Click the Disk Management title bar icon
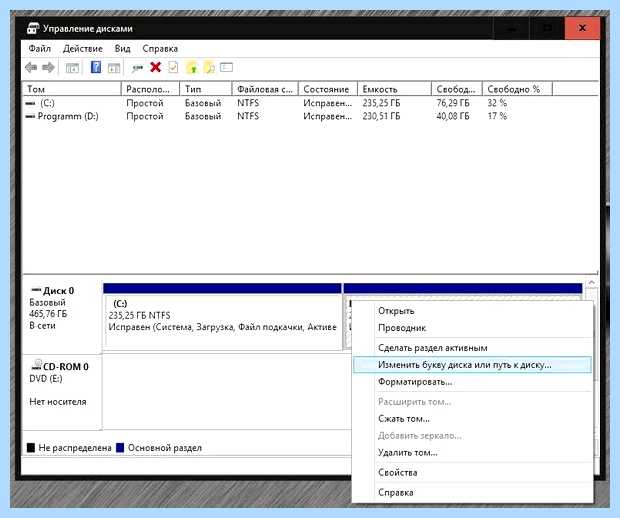 point(33,28)
